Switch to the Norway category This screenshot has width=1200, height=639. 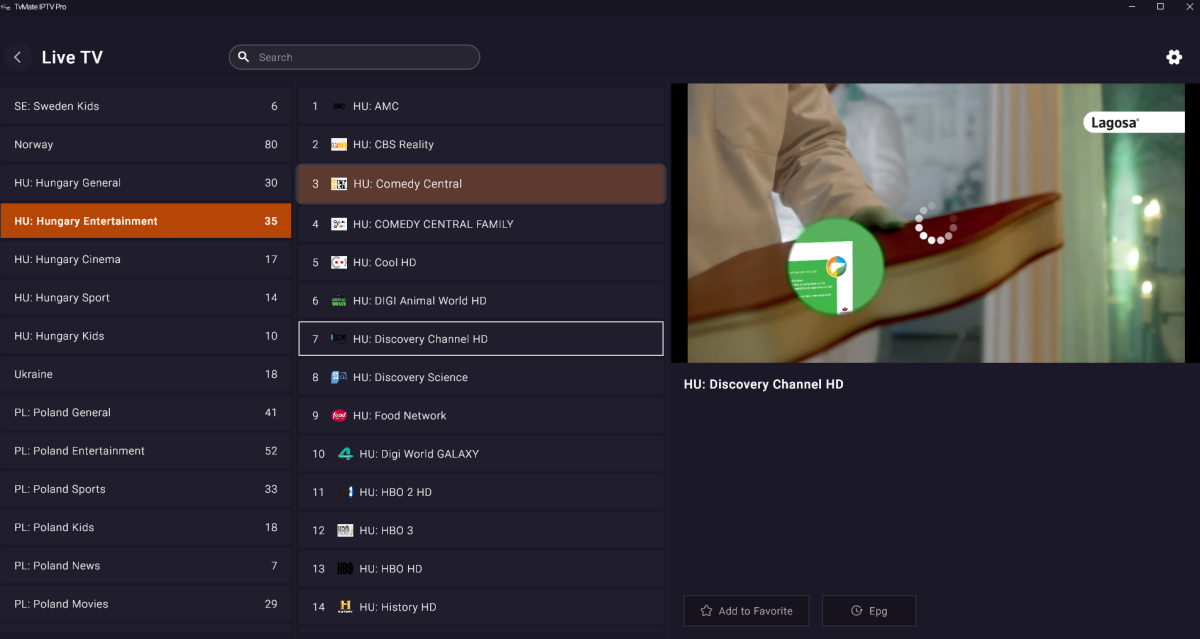145,145
